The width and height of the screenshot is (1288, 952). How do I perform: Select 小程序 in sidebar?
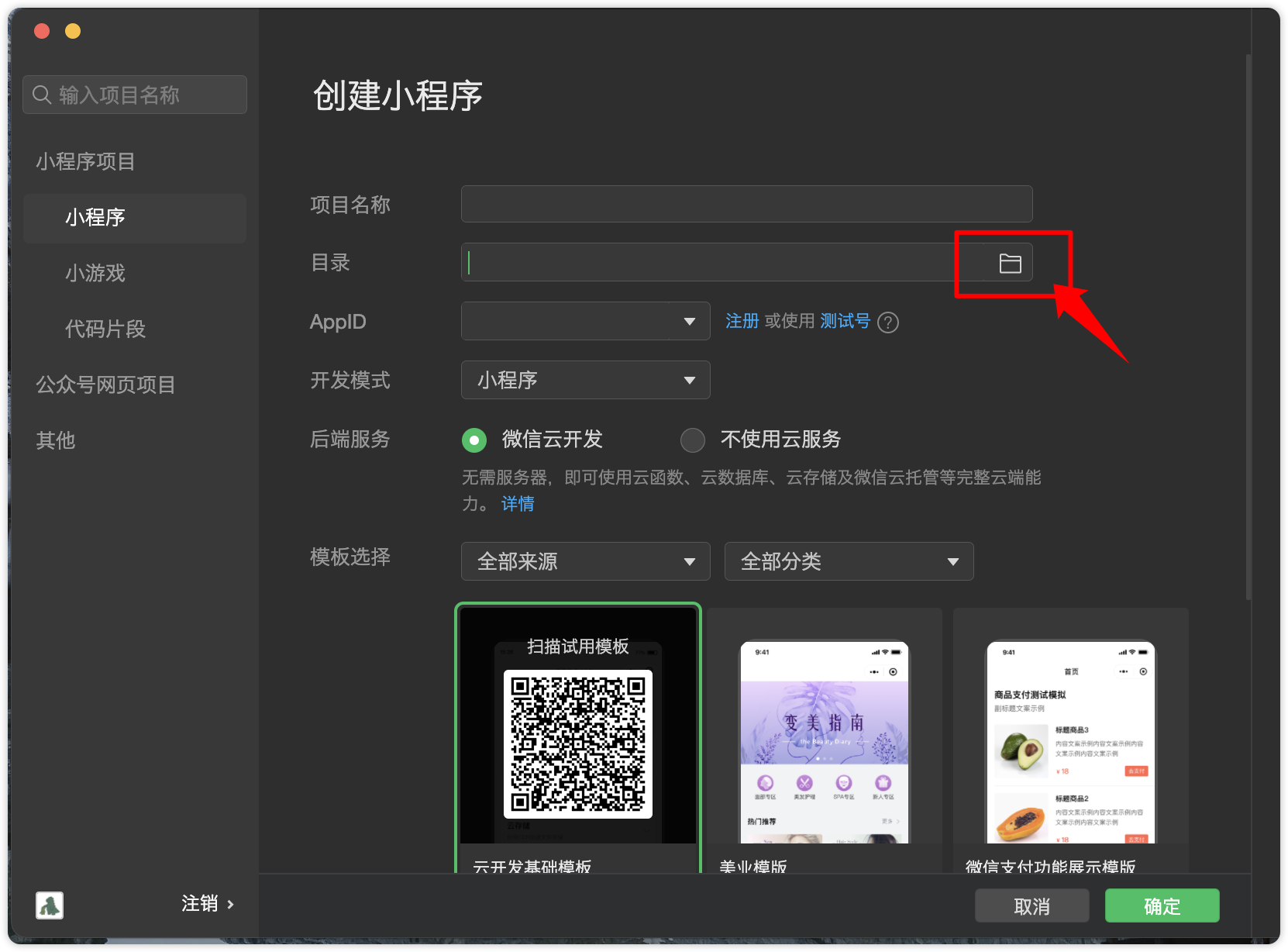pos(135,218)
